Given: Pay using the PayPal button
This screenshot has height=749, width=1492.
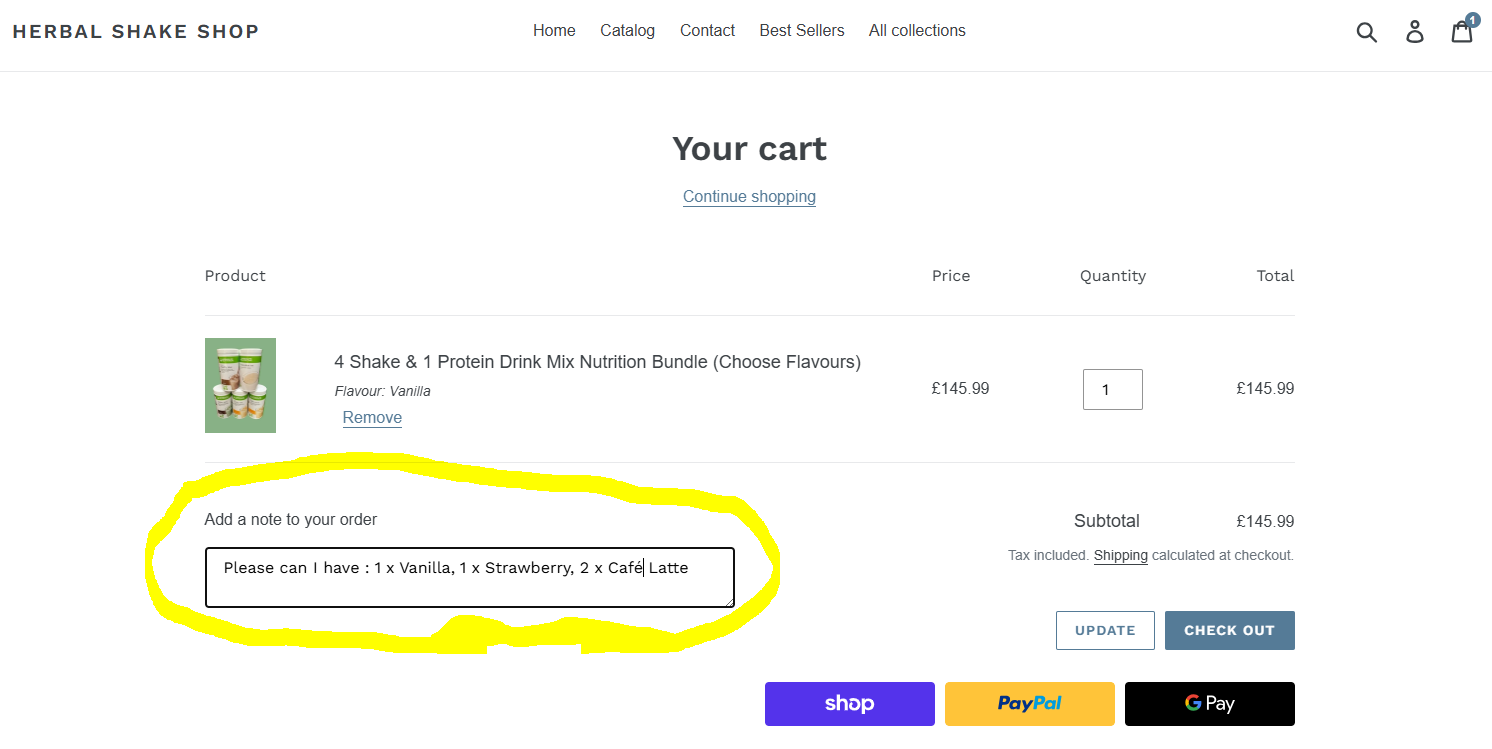Looking at the screenshot, I should coord(1029,703).
